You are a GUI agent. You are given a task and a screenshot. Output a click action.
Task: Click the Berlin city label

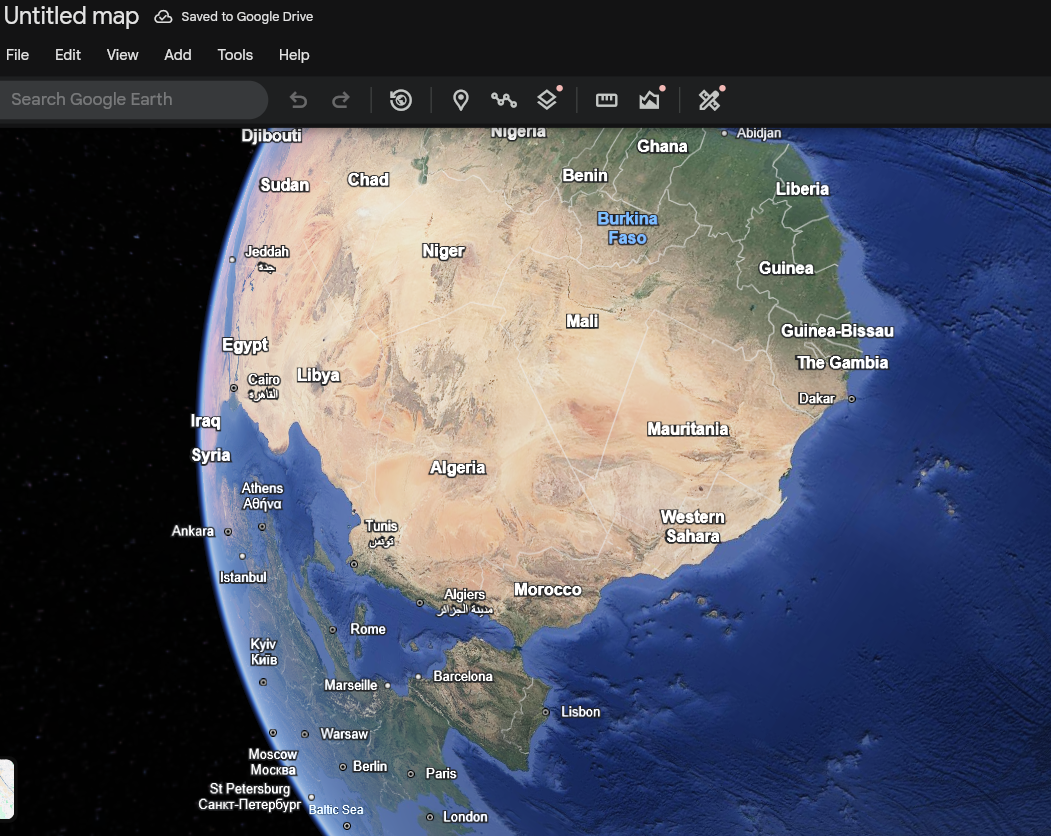(x=370, y=766)
